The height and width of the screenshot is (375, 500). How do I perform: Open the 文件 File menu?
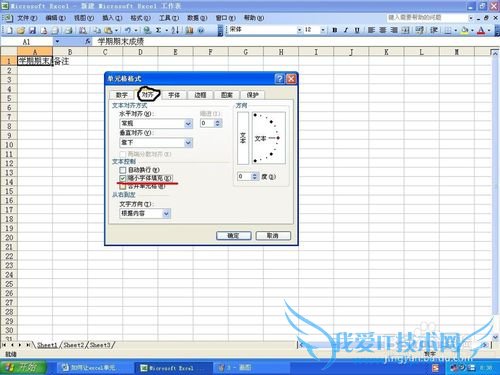(27, 18)
